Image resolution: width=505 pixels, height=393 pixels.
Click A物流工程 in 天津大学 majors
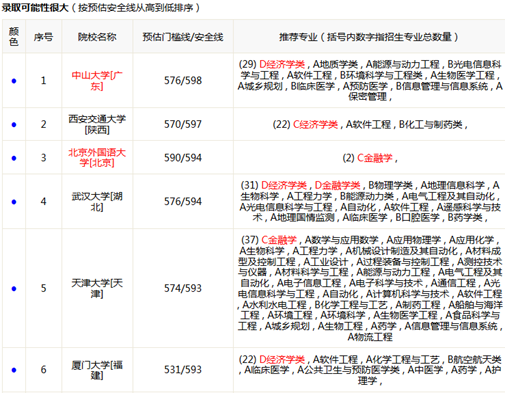(370, 337)
